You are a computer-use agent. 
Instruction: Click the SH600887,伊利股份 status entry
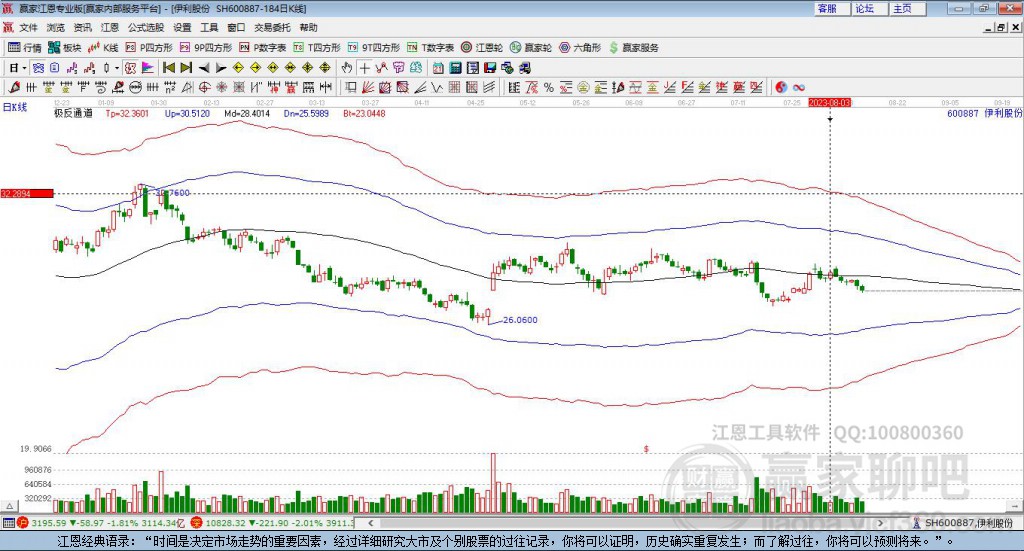964,523
